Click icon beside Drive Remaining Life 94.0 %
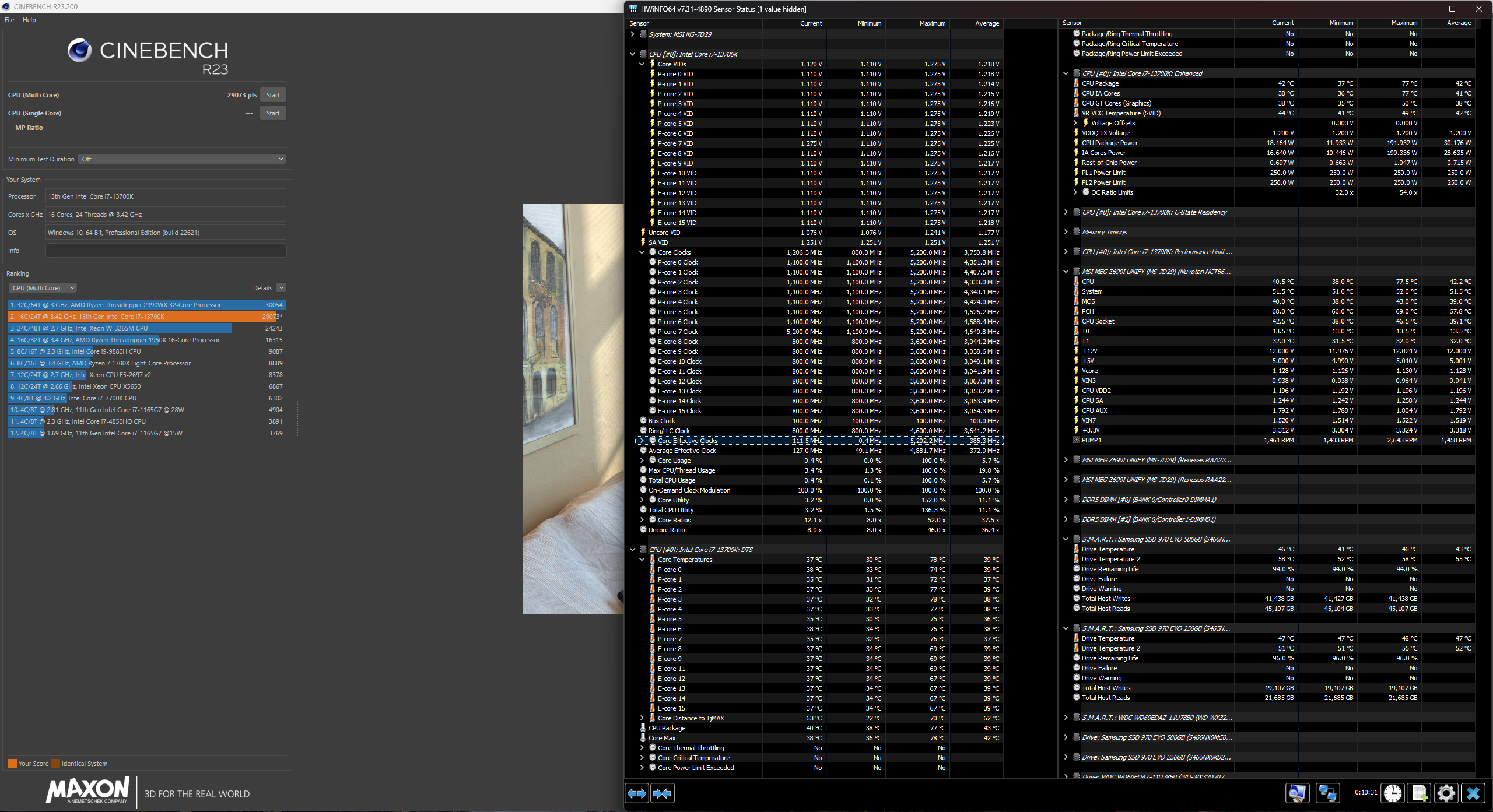Image resolution: width=1493 pixels, height=812 pixels. (1076, 569)
